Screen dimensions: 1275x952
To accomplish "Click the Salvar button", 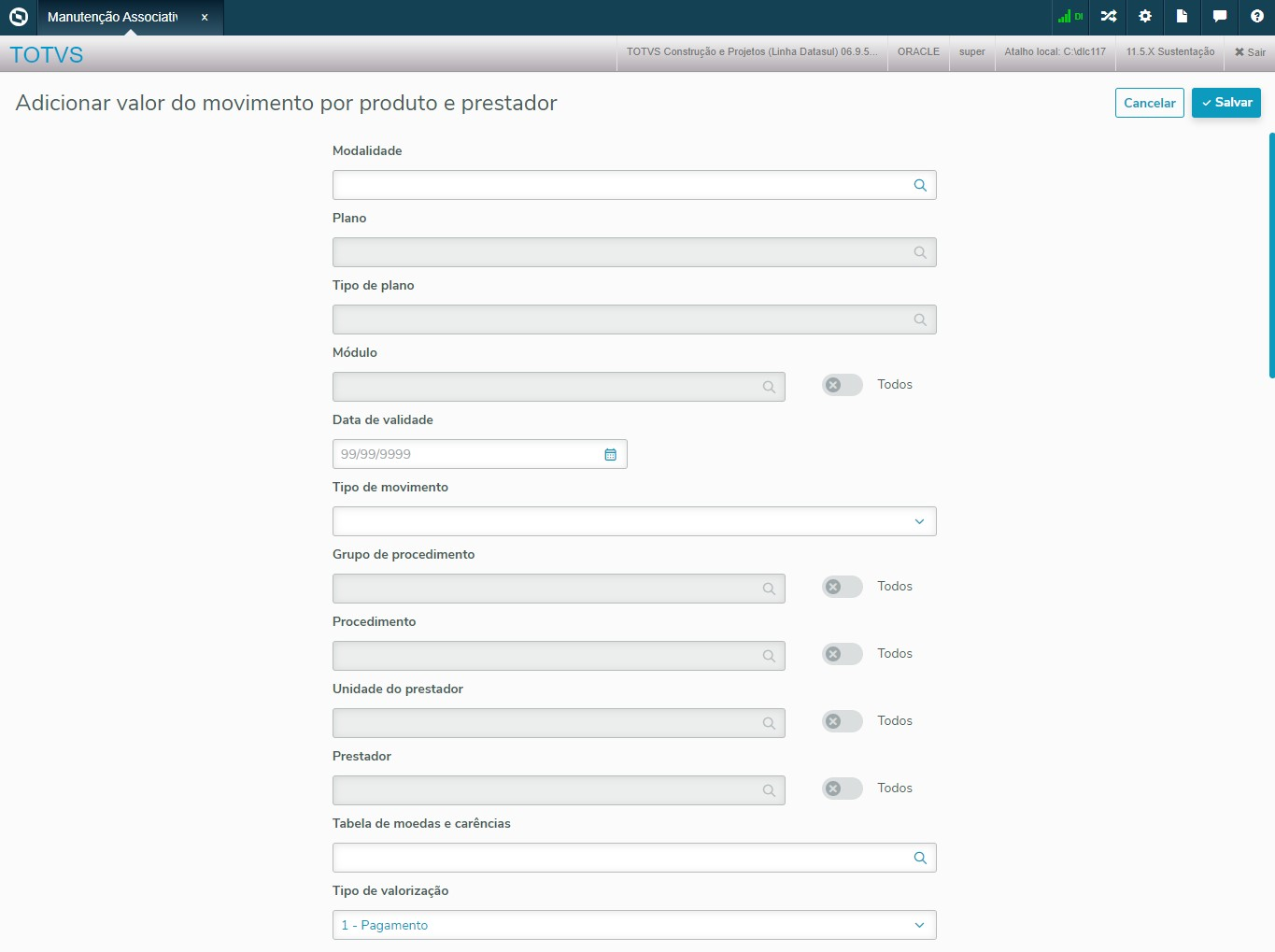I will 1225,103.
